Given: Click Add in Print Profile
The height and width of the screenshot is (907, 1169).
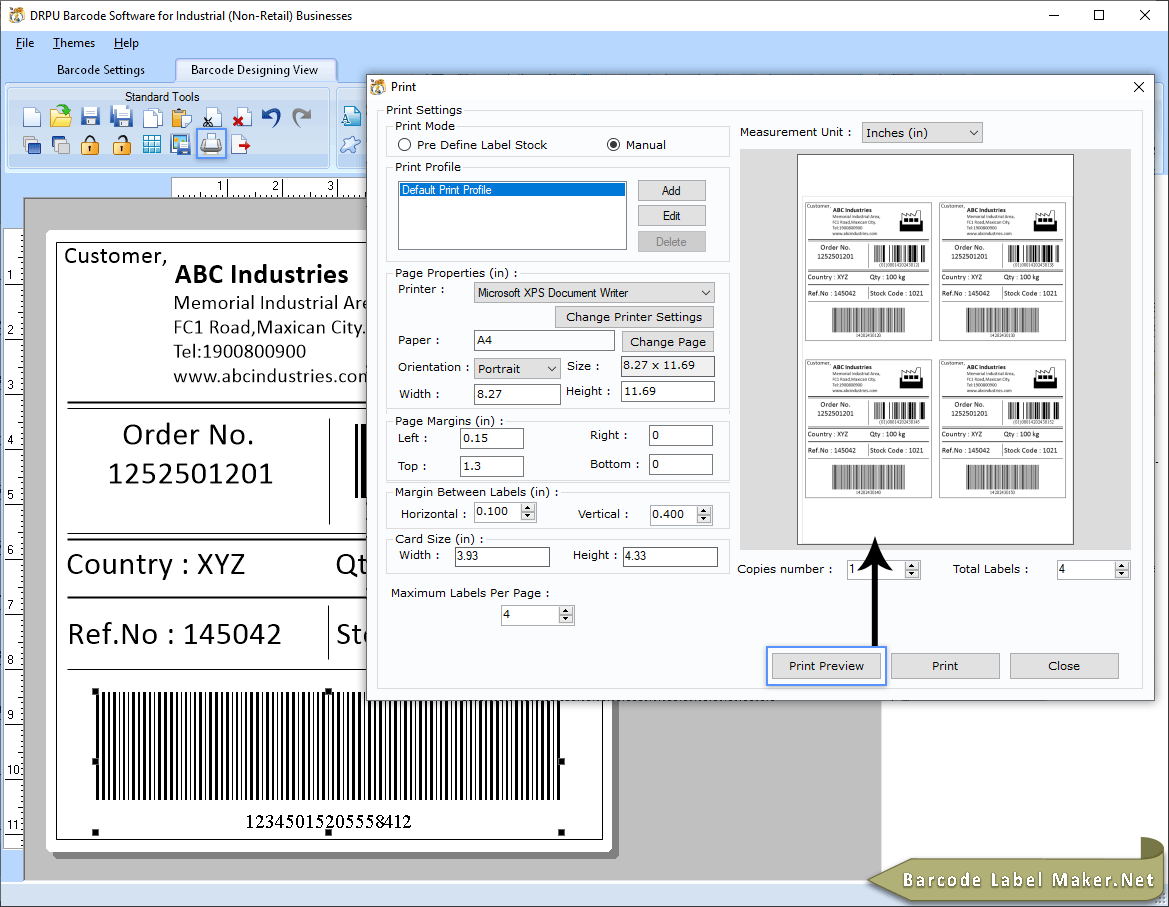Looking at the screenshot, I should coord(671,191).
